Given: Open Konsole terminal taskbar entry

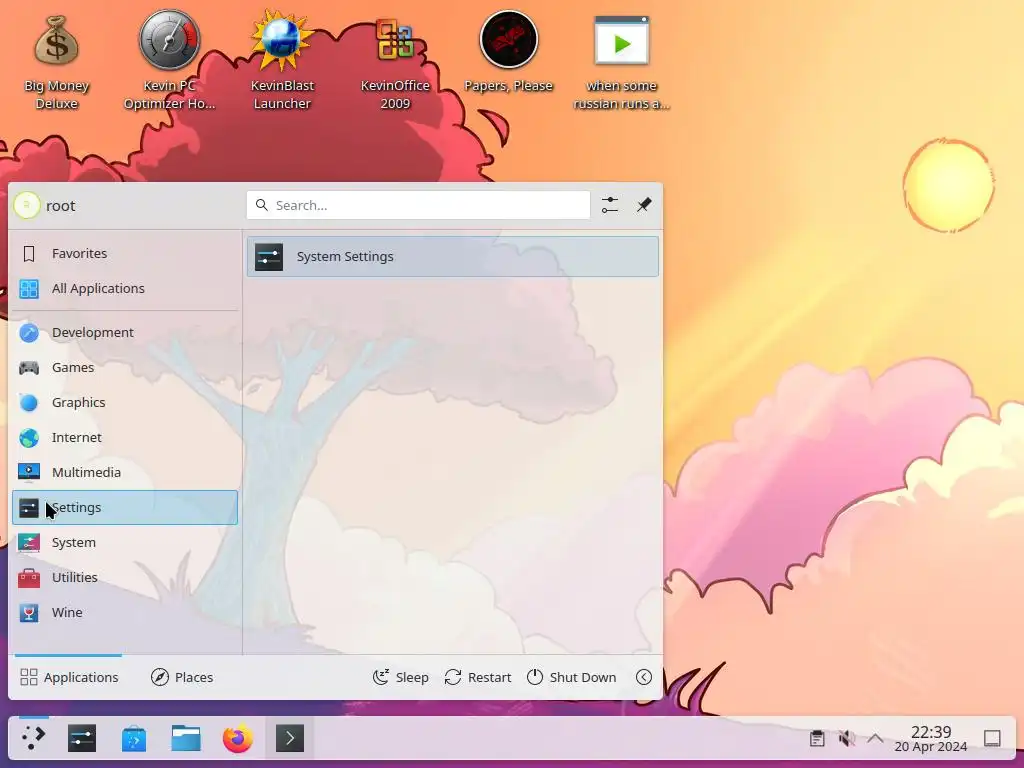Looking at the screenshot, I should click(x=290, y=738).
